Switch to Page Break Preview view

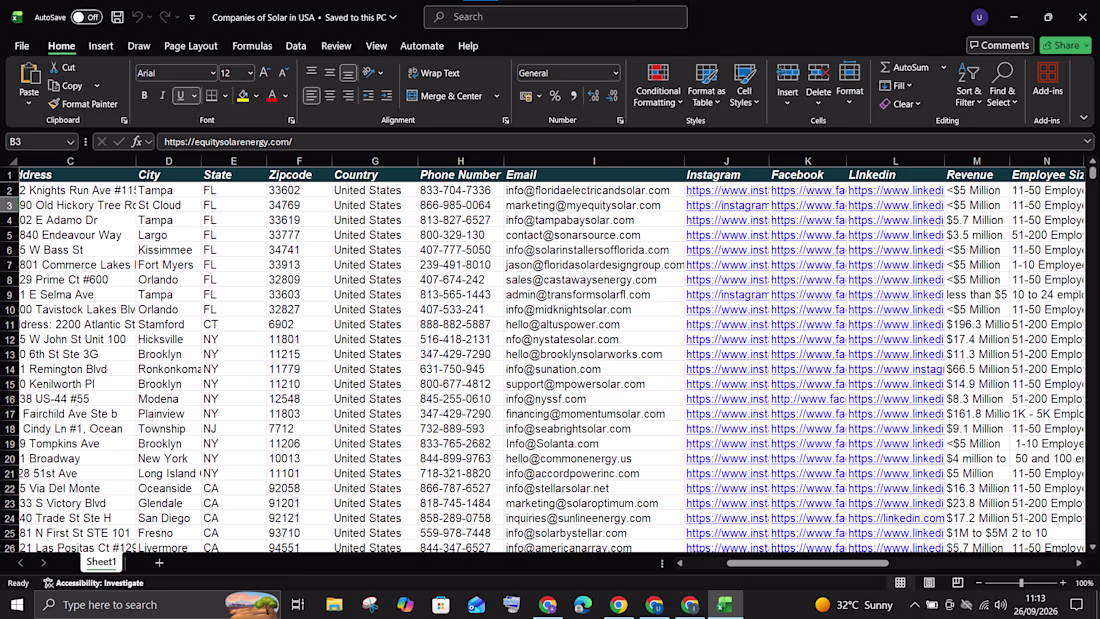coord(958,583)
